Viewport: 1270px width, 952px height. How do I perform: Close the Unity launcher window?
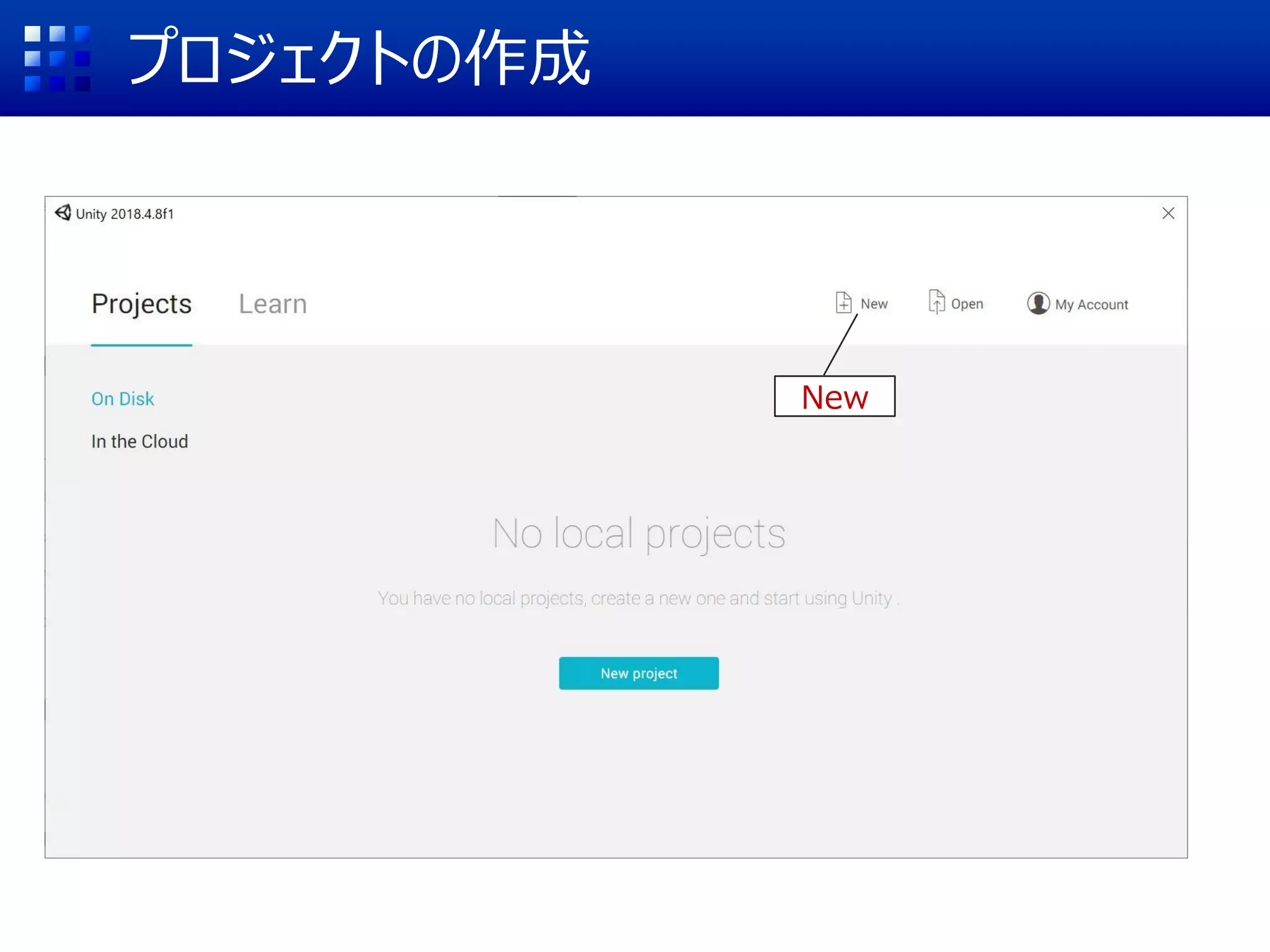(1168, 213)
